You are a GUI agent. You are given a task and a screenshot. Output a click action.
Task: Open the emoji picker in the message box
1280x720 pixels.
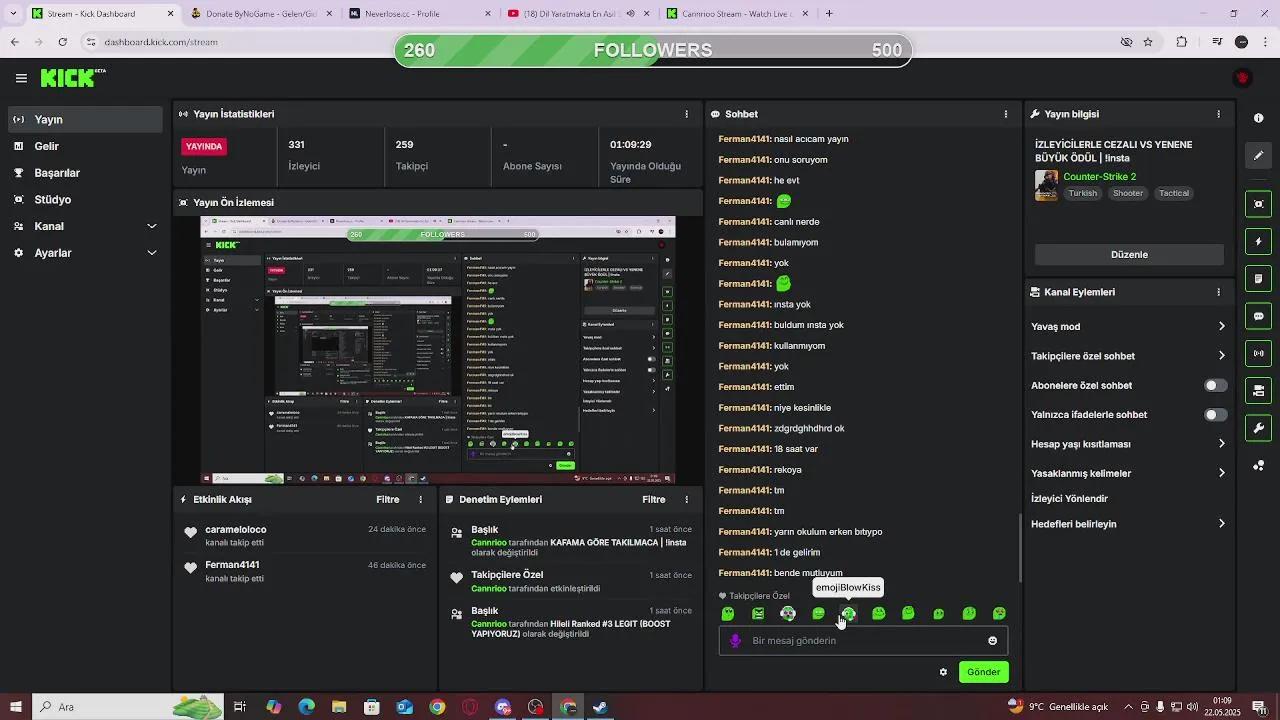[992, 641]
